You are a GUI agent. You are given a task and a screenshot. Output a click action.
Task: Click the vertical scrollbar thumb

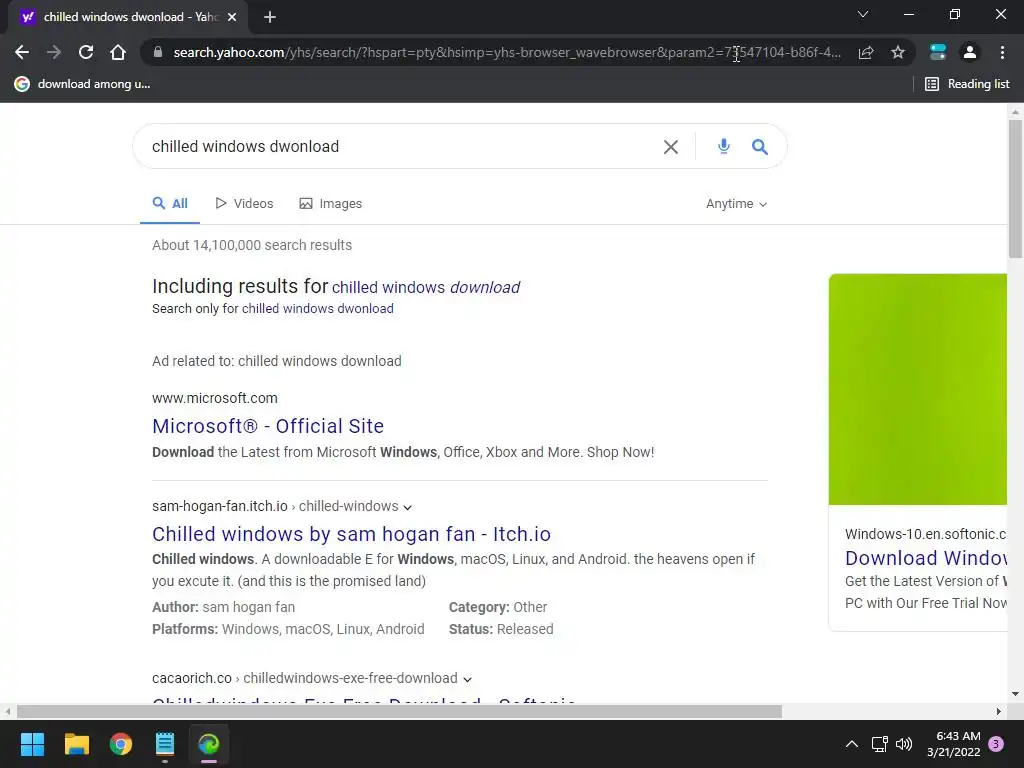point(1015,189)
